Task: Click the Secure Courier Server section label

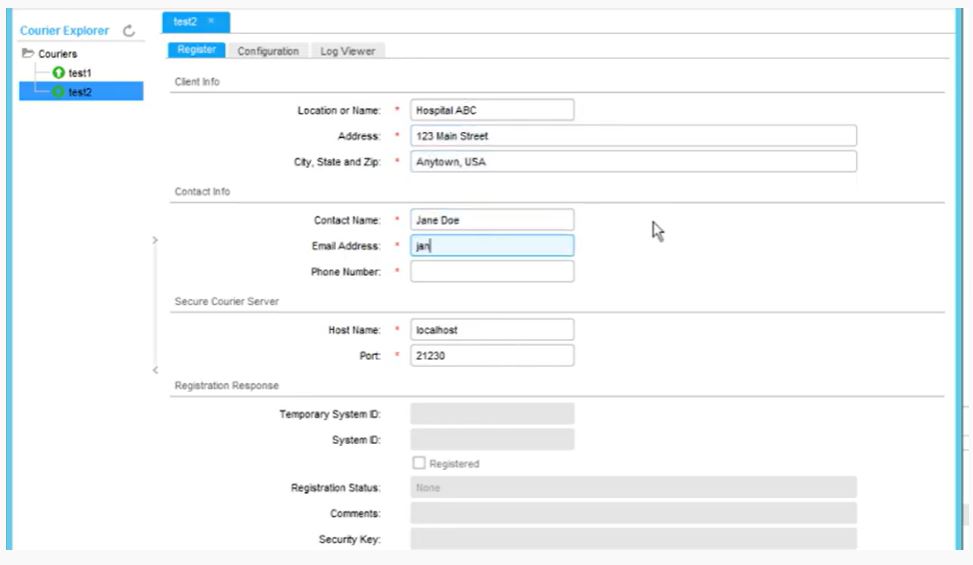Action: 226,301
